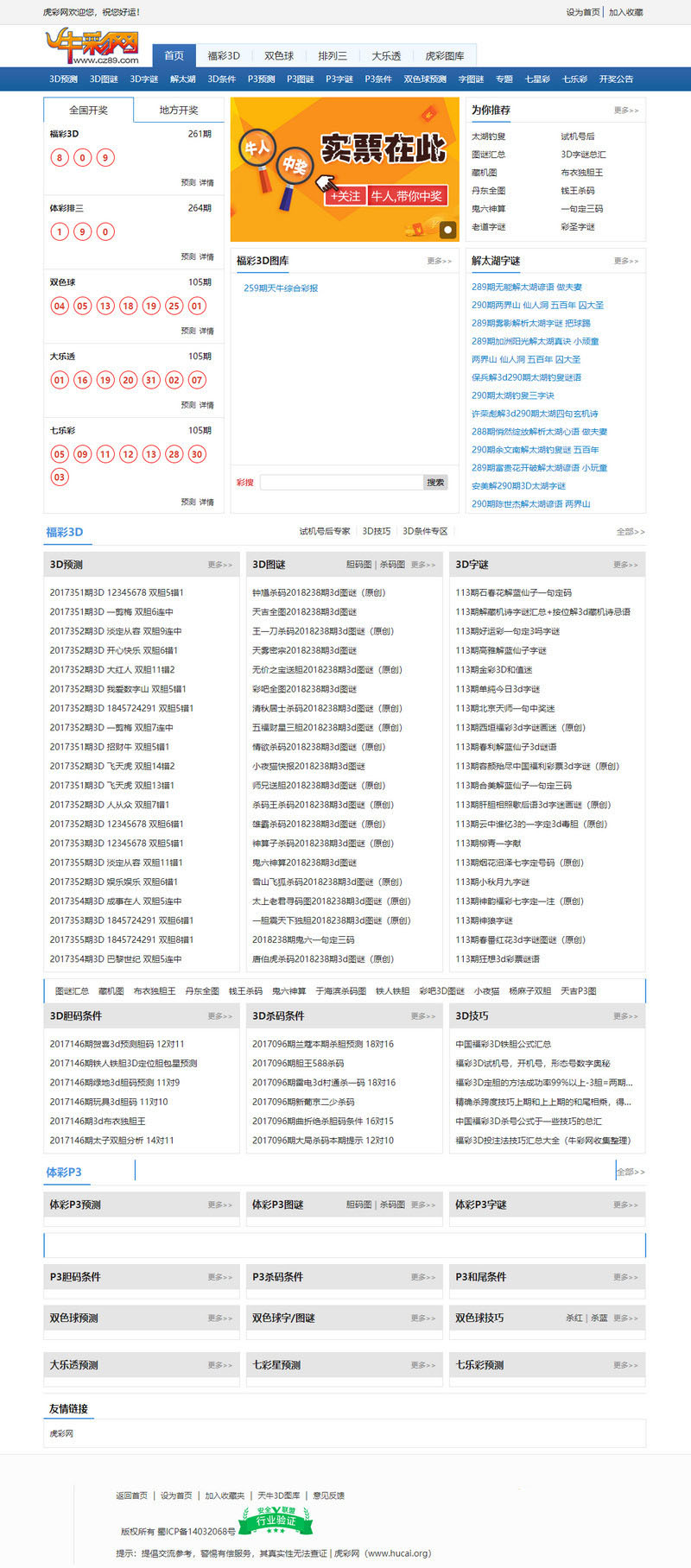Screen dimensions: 691x1568
Task: Select the 首页 navigation tab
Action: [x=174, y=55]
